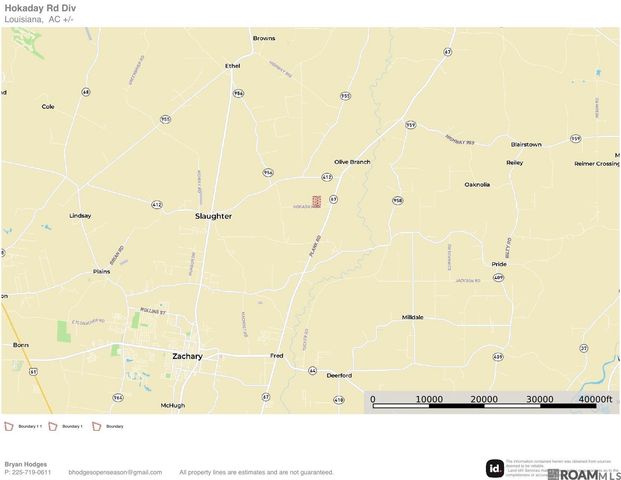Image resolution: width=621 pixels, height=480 pixels.
Task: Click the 10000 scale bar label
Action: click(429, 399)
